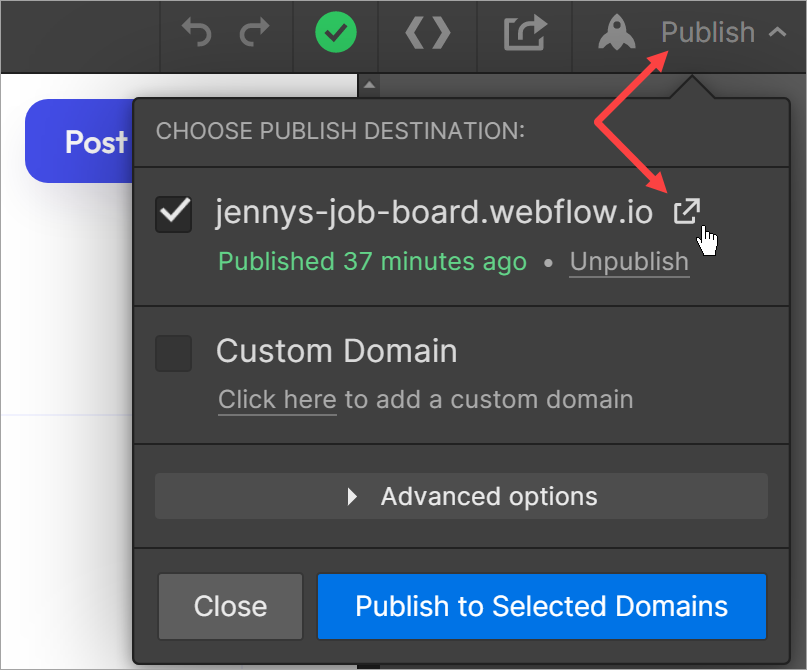Click the redo arrow icon

click(255, 32)
